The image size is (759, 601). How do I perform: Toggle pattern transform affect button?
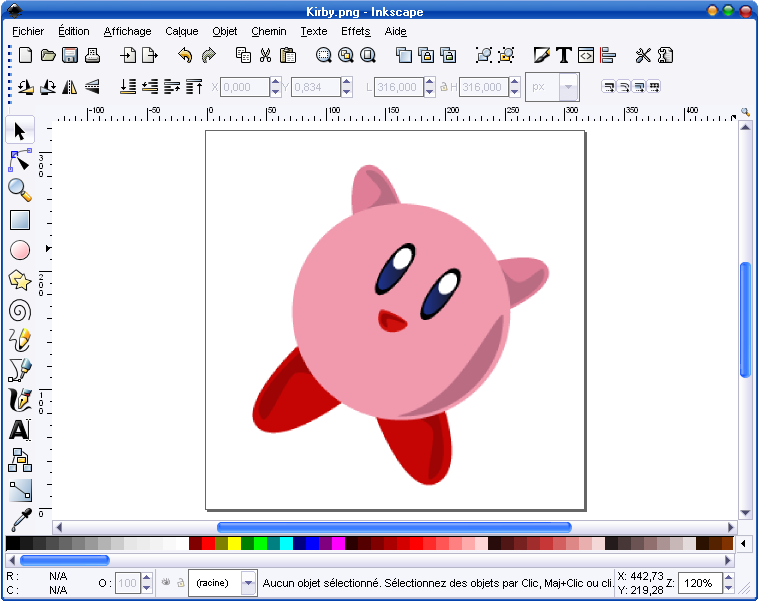click(x=653, y=87)
